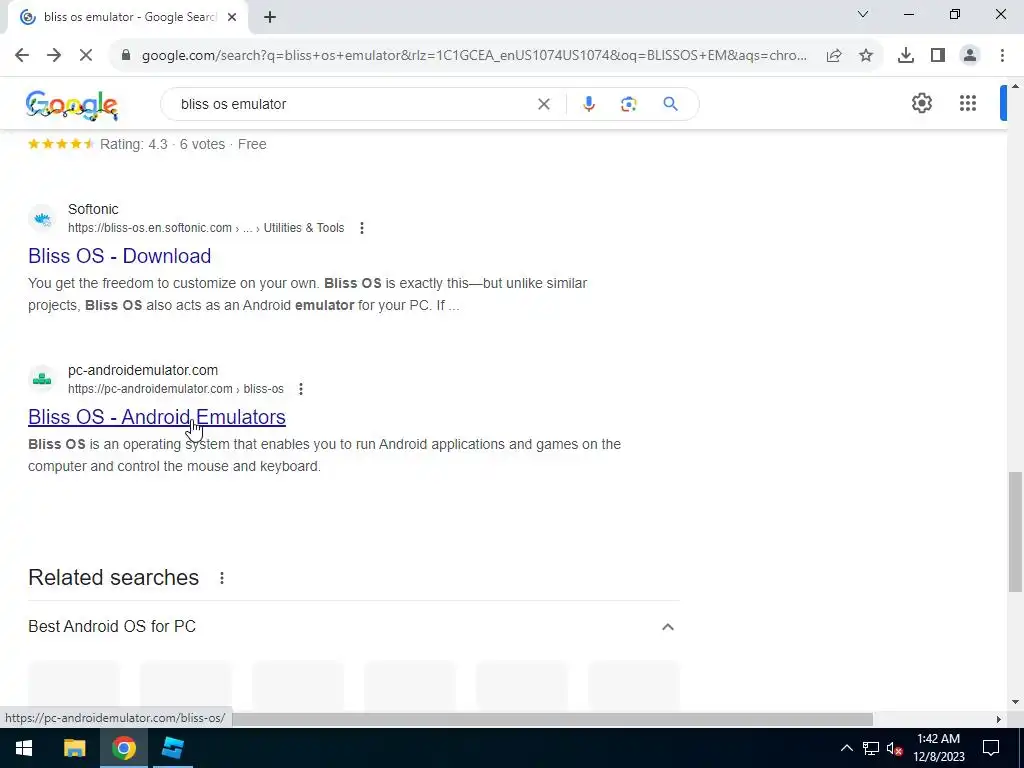The width and height of the screenshot is (1024, 768).
Task: Open Windows Start menu
Action: coord(24,748)
